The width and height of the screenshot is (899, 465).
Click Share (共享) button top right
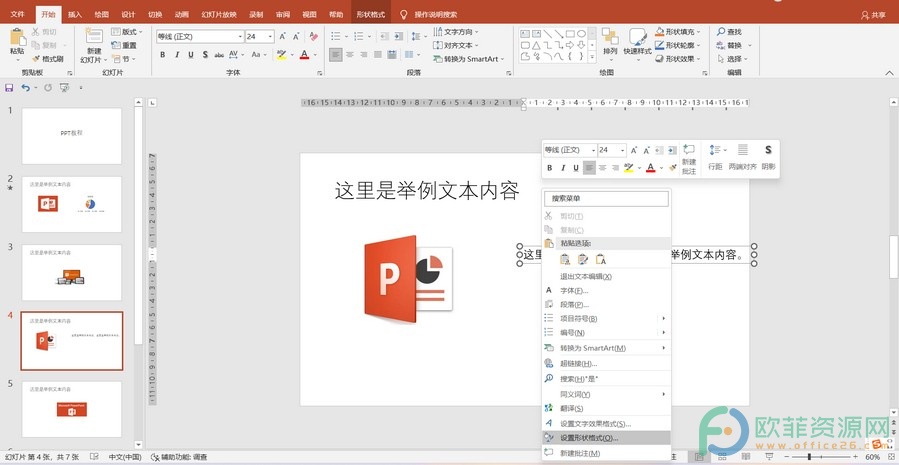pos(873,15)
